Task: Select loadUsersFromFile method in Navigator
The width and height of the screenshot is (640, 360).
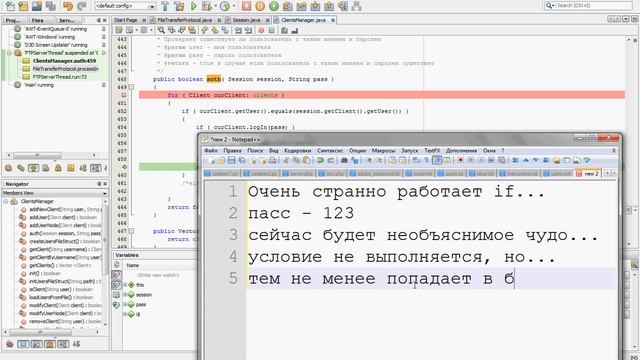Action: click(56, 298)
